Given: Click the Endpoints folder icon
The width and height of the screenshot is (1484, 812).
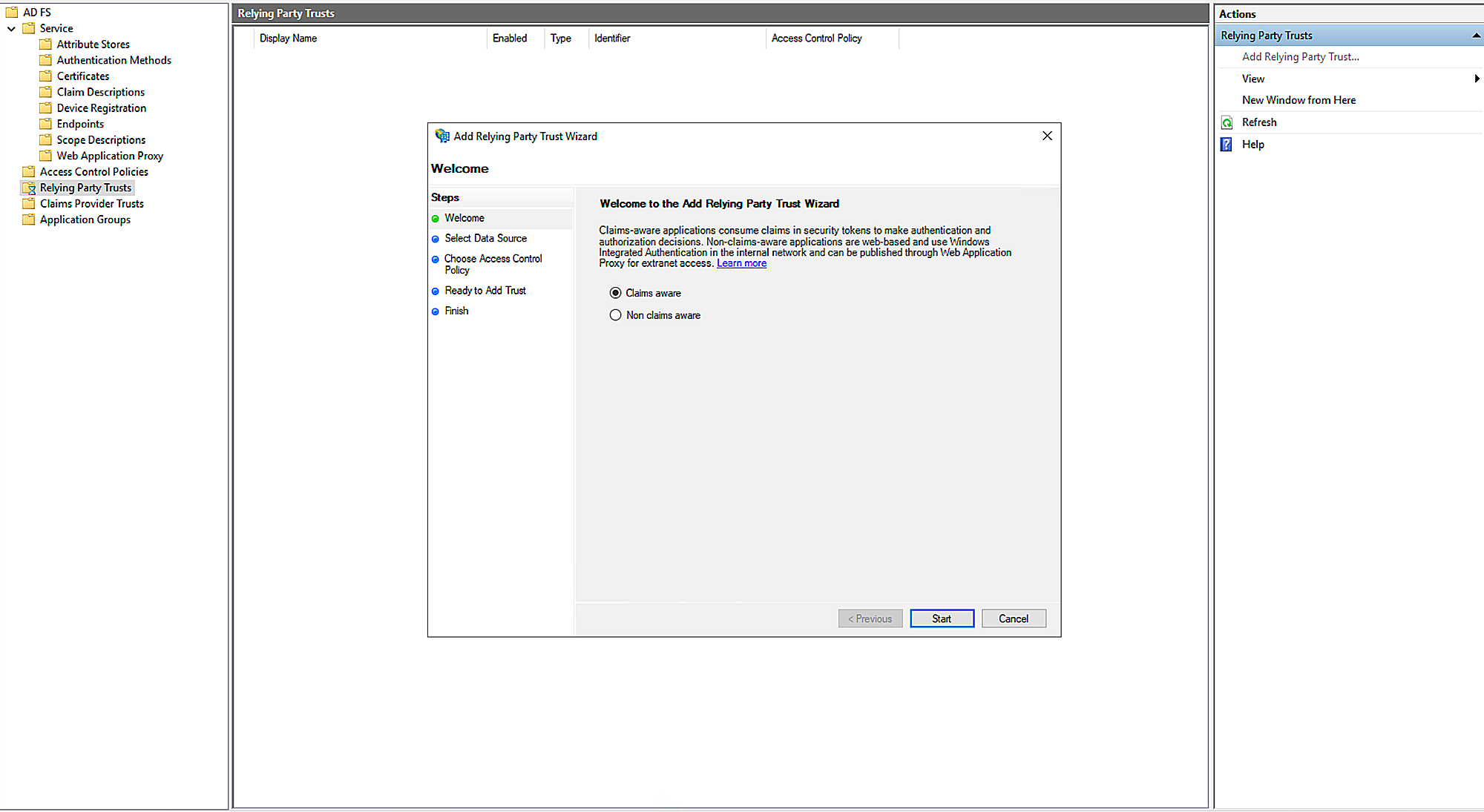Looking at the screenshot, I should (x=46, y=124).
